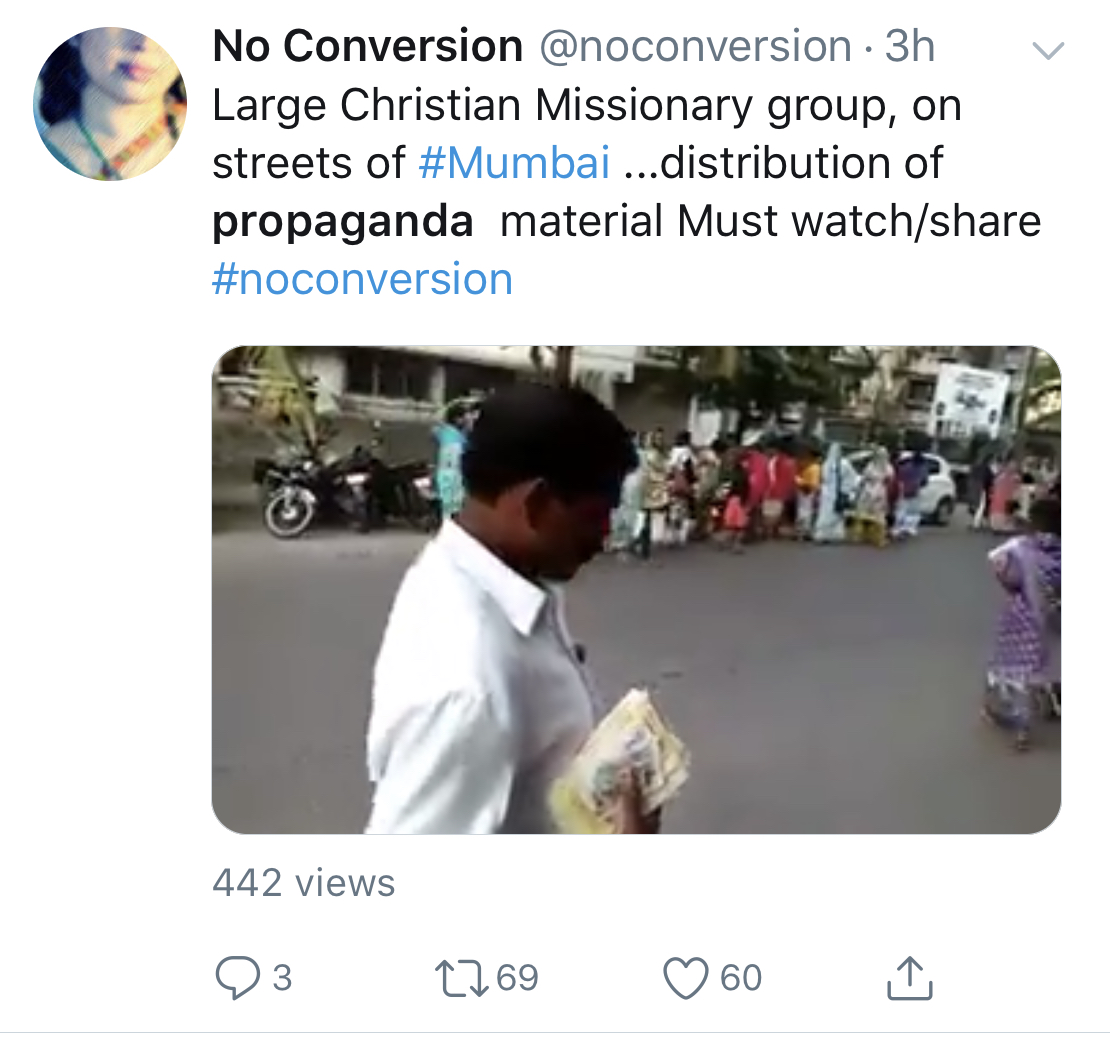This screenshot has width=1110, height=1042.
Task: Click the No Conversion display name
Action: [363, 45]
